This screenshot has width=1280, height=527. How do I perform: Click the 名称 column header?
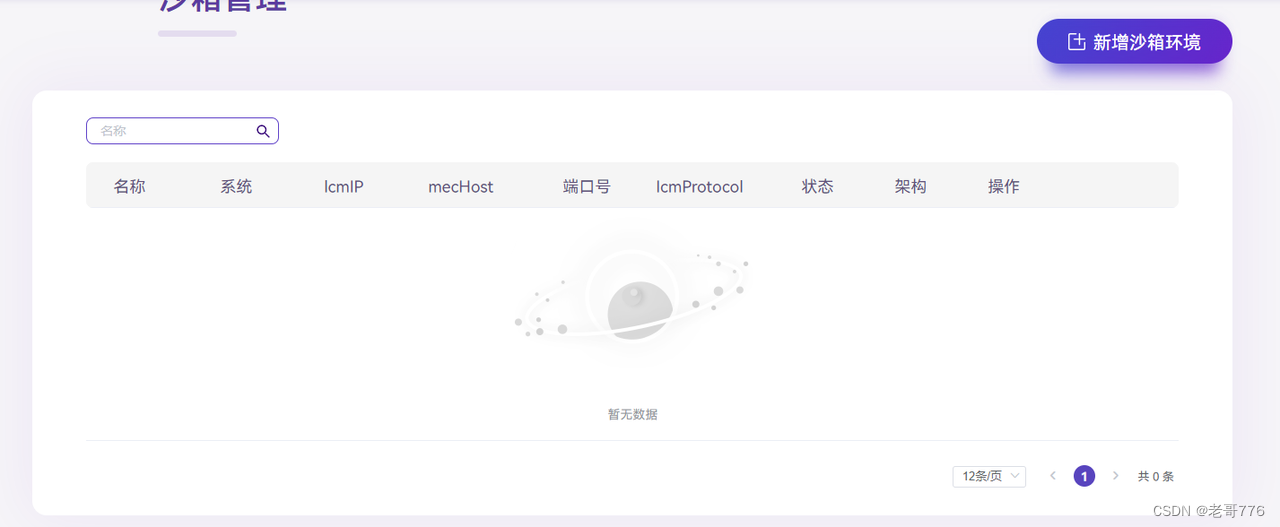130,186
